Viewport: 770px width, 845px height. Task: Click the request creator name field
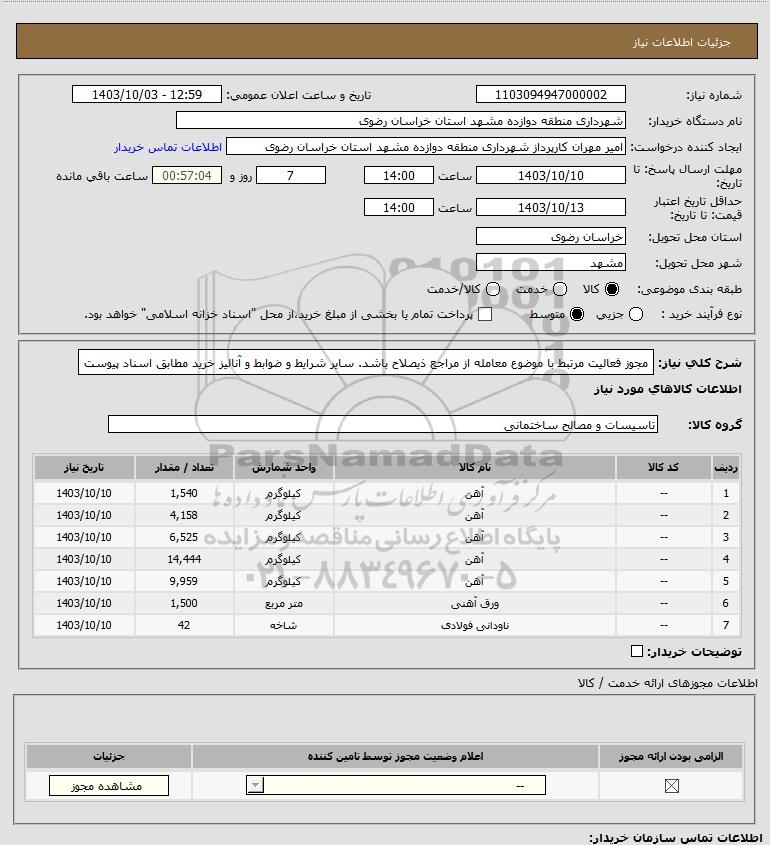pos(426,147)
